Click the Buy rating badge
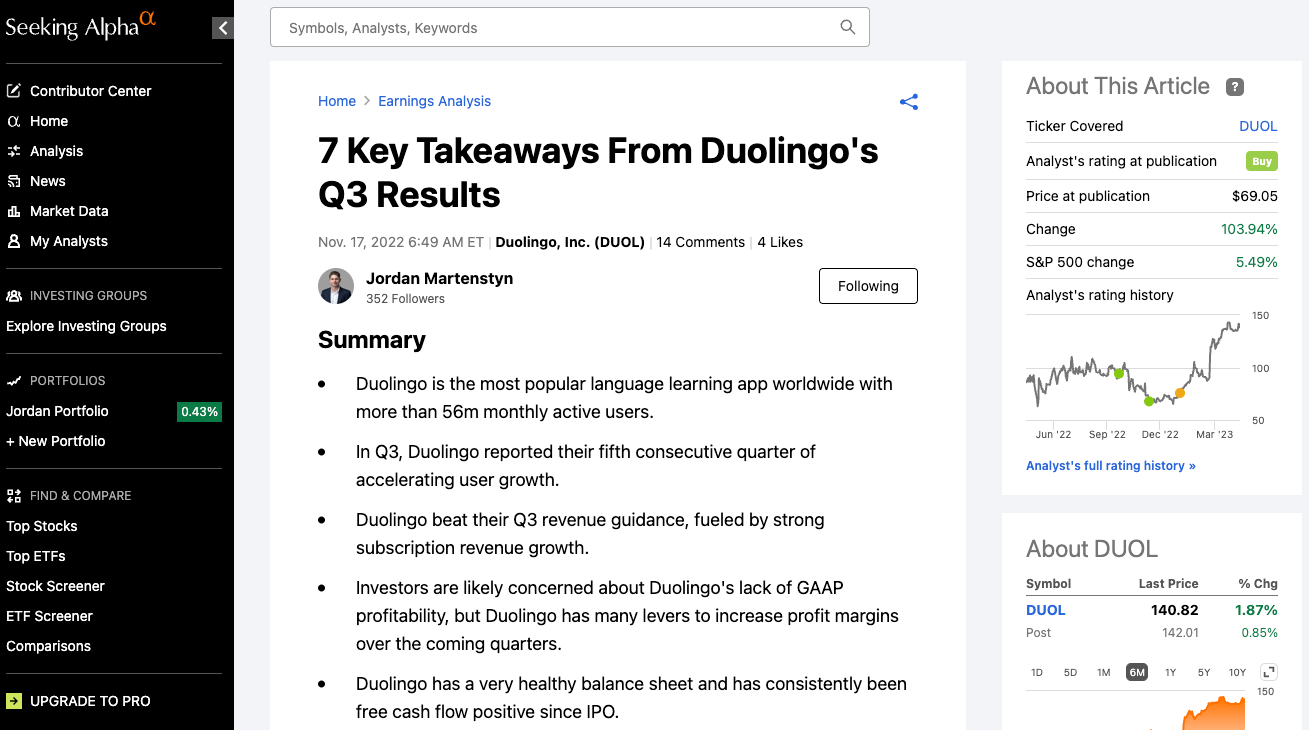The image size is (1309, 730). tap(1262, 161)
